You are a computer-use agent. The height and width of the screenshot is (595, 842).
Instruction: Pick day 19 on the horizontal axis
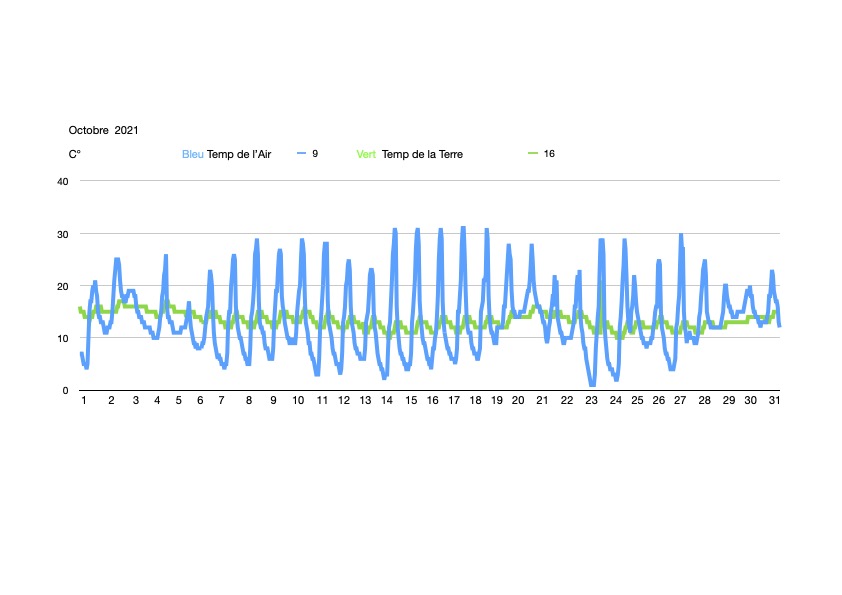click(x=494, y=401)
